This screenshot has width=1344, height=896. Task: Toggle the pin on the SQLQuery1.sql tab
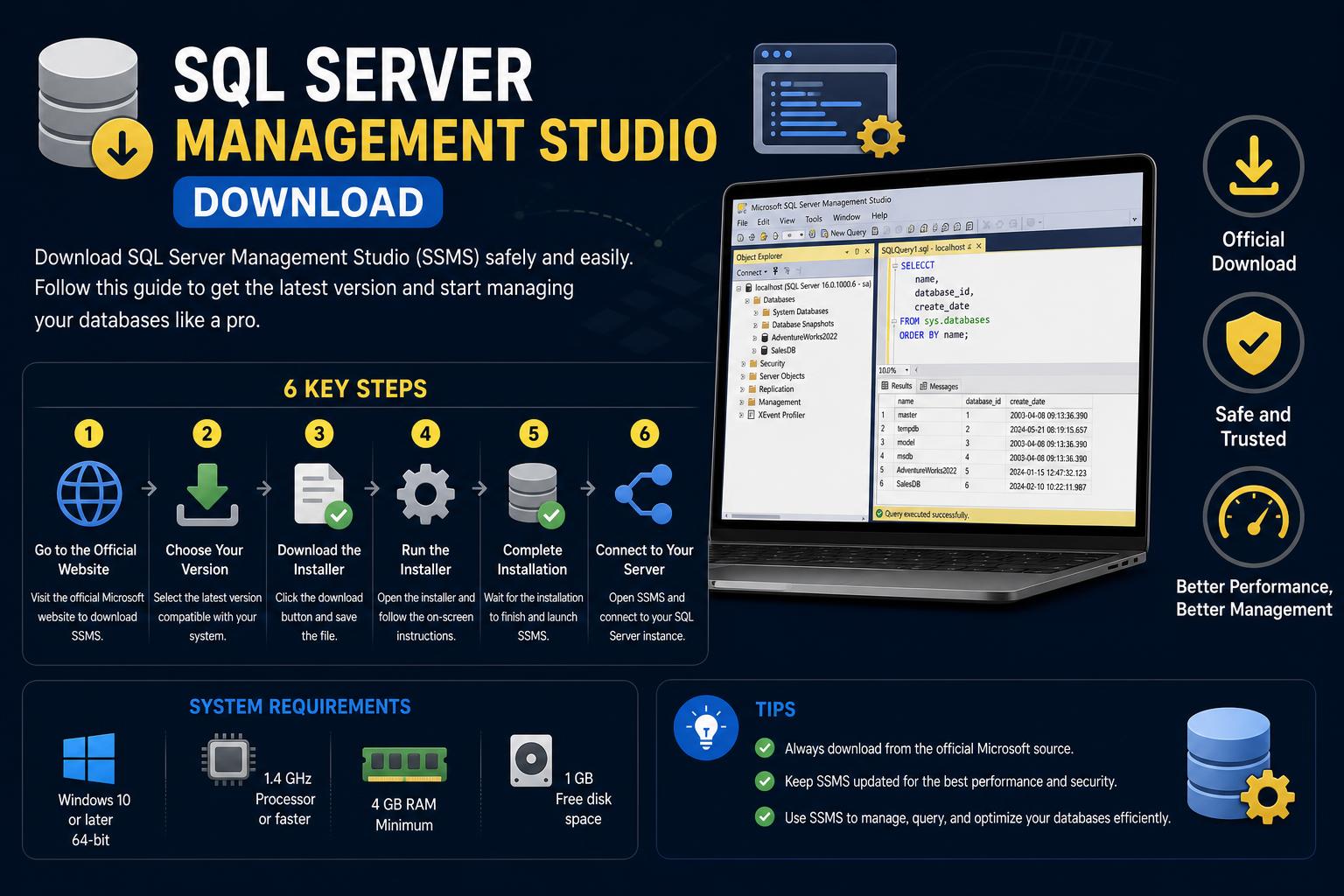(969, 247)
